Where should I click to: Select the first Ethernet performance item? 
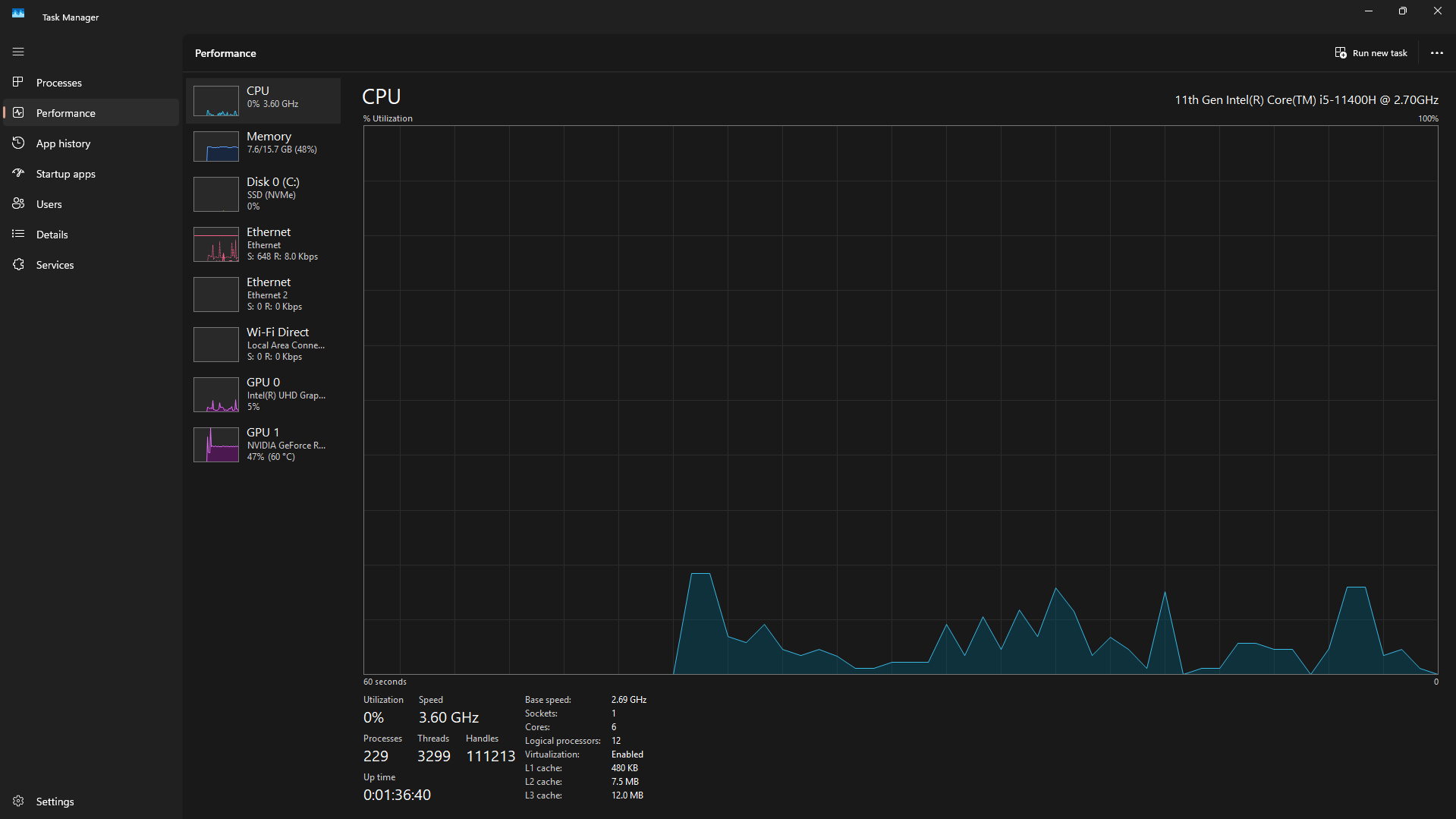pos(263,244)
